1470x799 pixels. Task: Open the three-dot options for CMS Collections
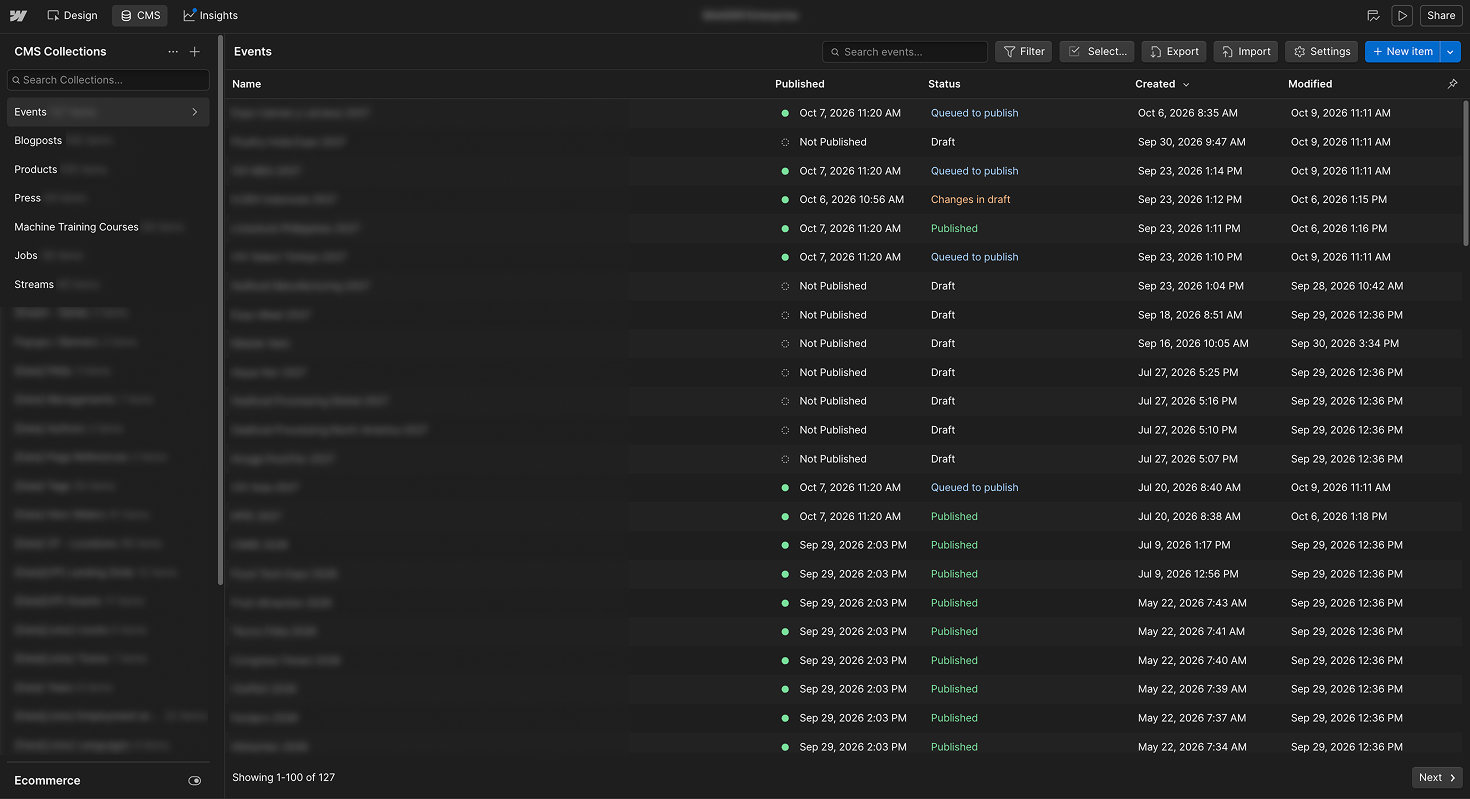pyautogui.click(x=173, y=52)
